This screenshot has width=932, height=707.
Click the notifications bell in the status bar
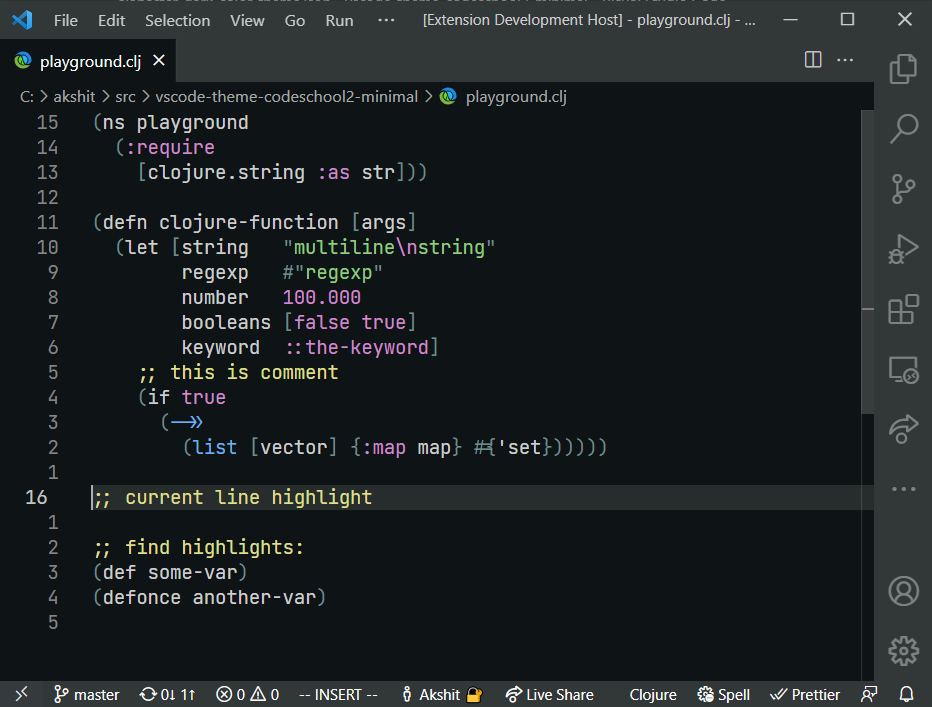click(905, 694)
